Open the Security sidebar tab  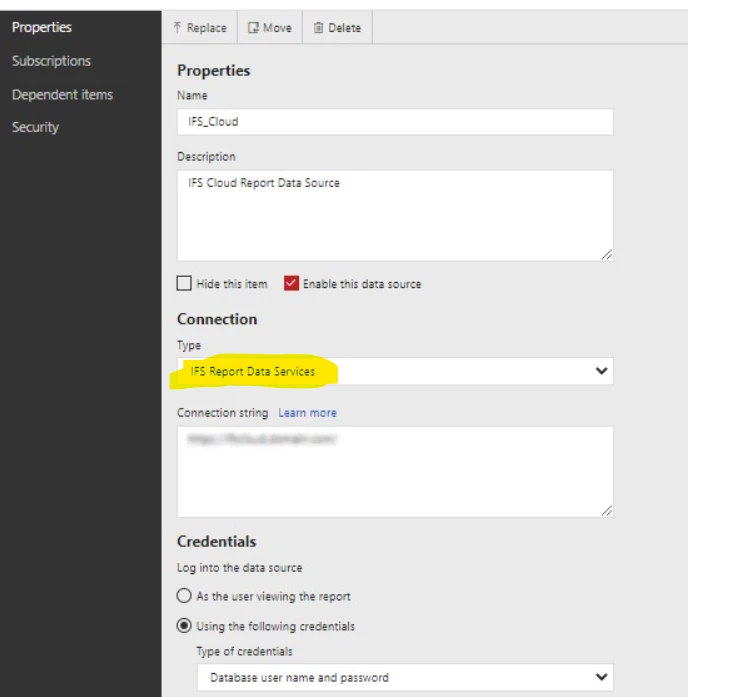tap(35, 127)
